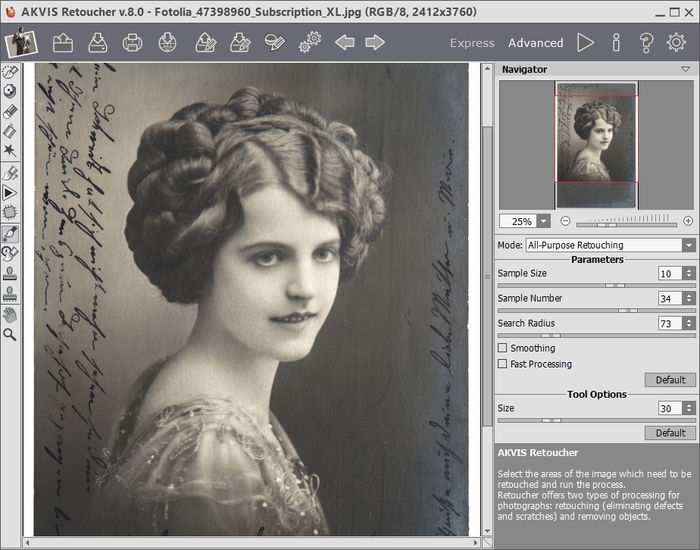Open the 25% zoom level dropdown
This screenshot has height=550, width=700.
(544, 220)
